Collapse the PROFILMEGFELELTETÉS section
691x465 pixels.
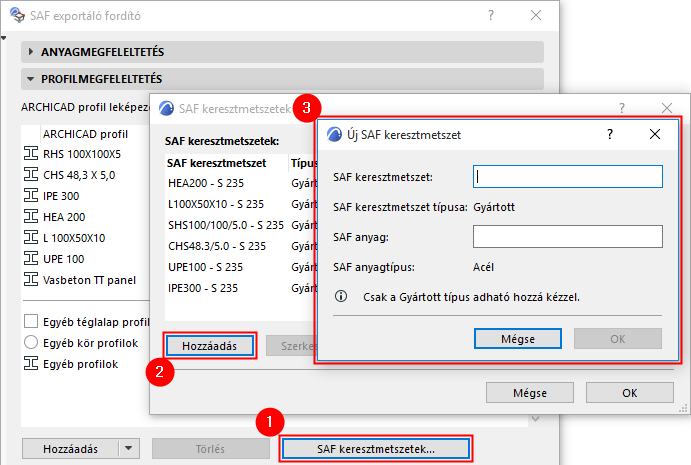click(x=30, y=79)
